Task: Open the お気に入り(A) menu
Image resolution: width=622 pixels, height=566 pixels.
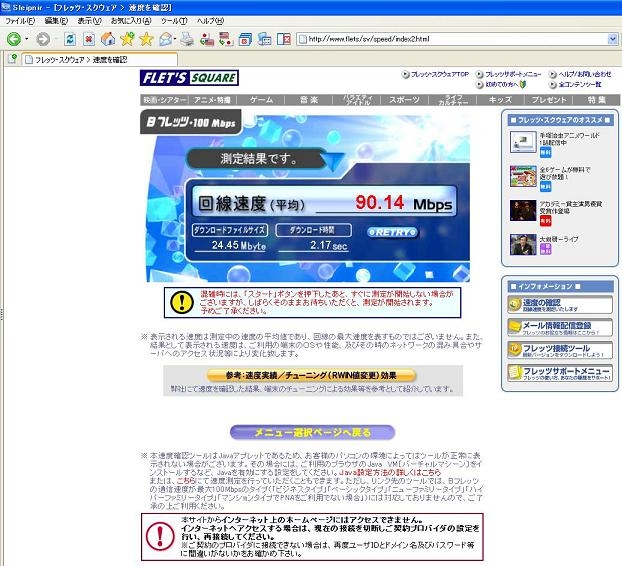Action: pyautogui.click(x=131, y=21)
